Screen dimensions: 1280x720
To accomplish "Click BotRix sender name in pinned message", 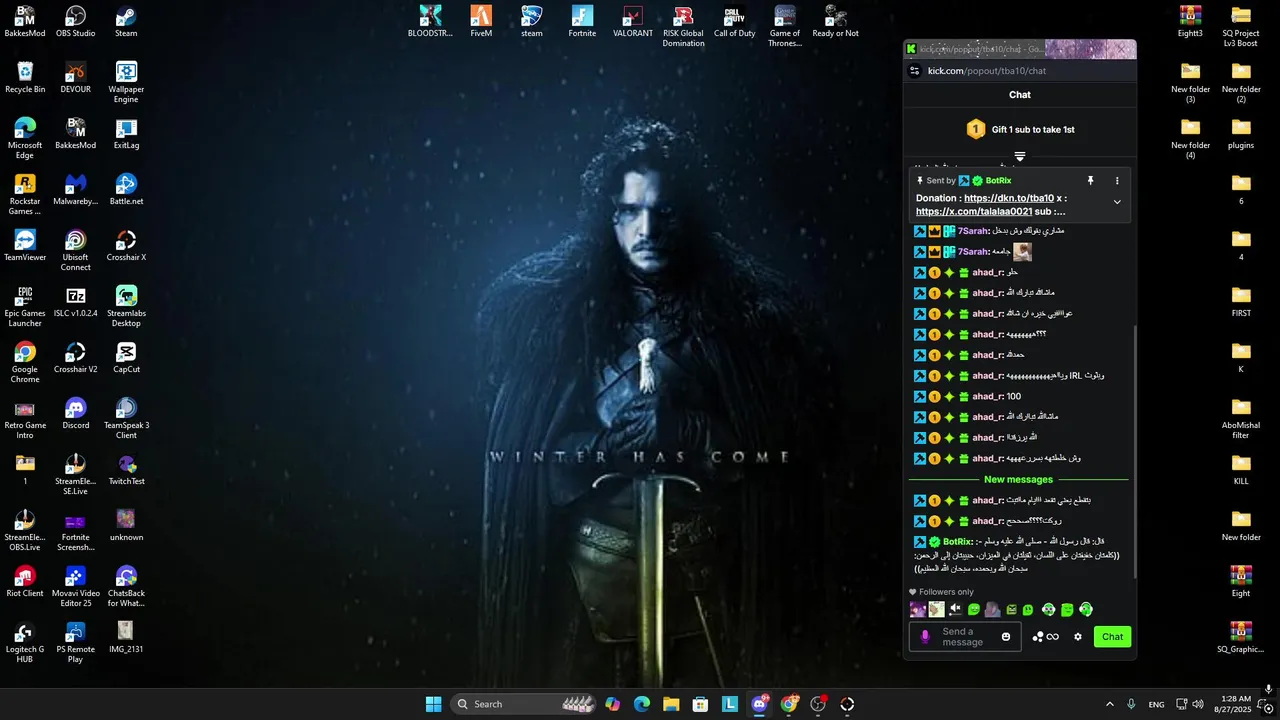I will (x=998, y=181).
